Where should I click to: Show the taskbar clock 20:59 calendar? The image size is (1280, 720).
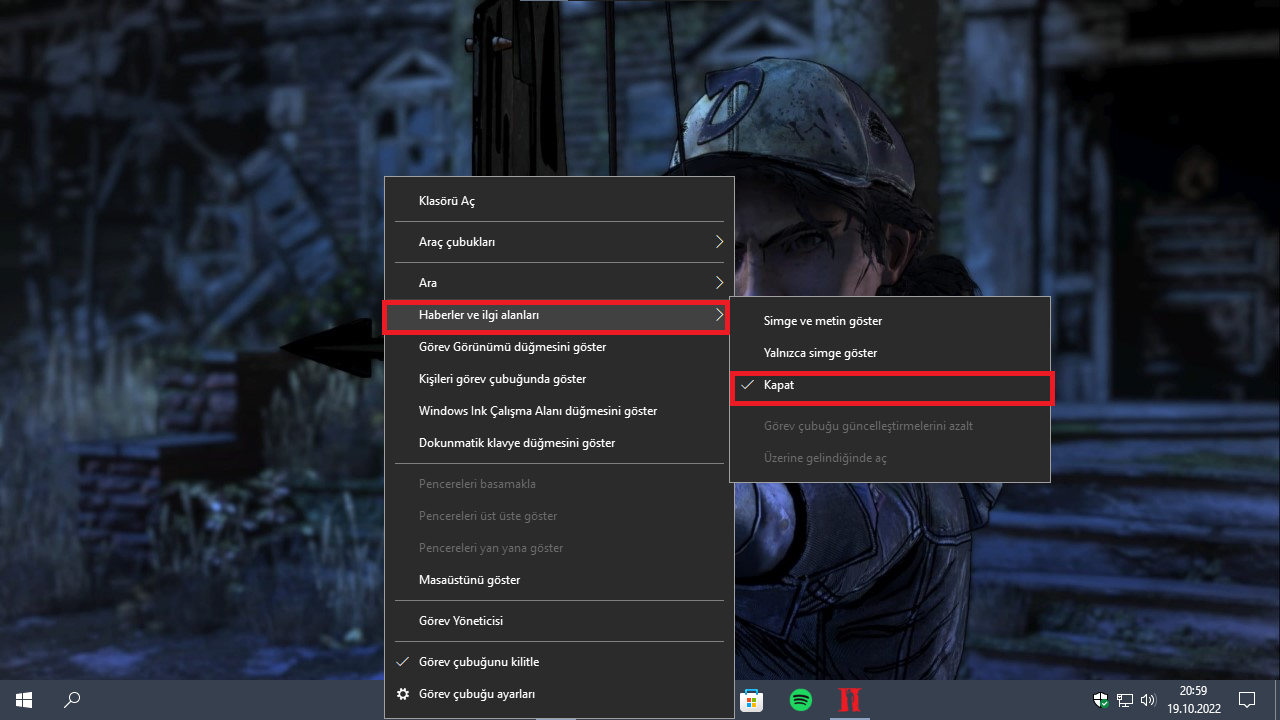pyautogui.click(x=1192, y=700)
